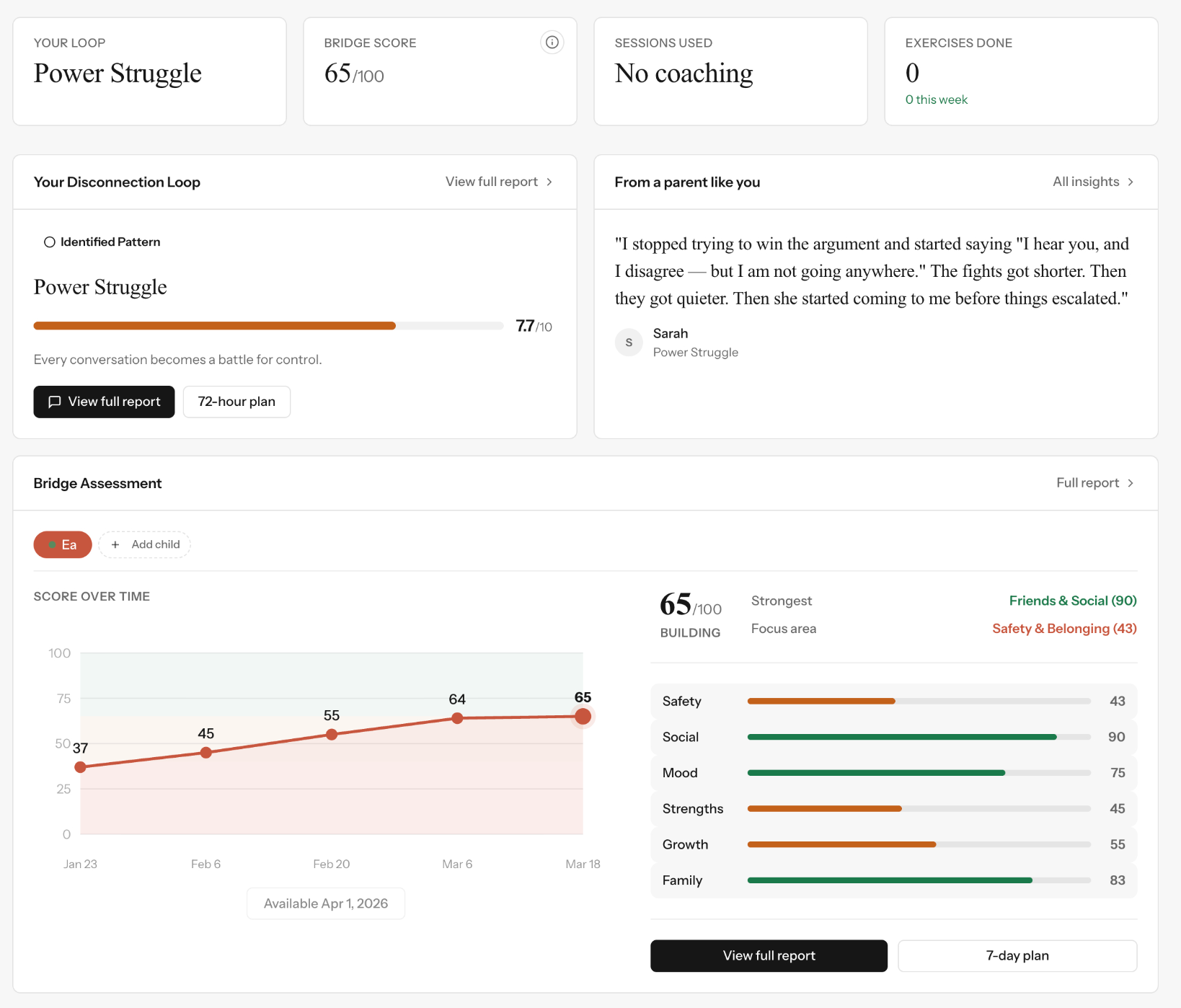Select the Ea child profile chip
The image size is (1181, 1008).
point(63,544)
